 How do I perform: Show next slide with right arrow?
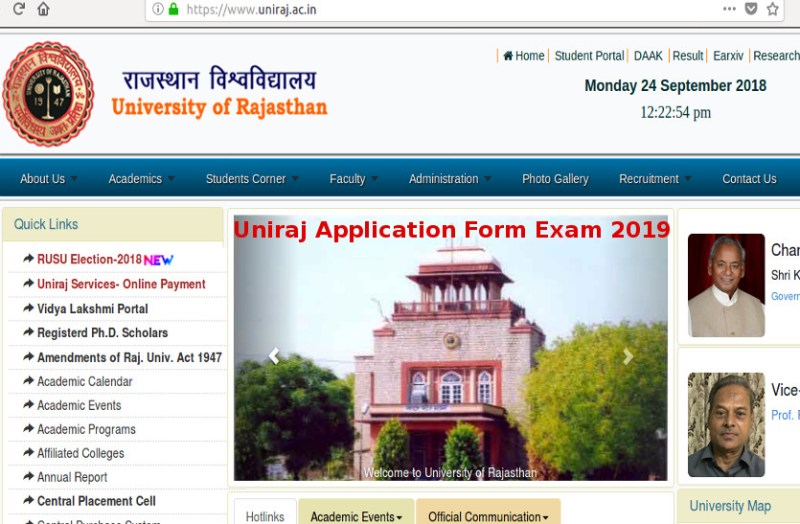[628, 356]
